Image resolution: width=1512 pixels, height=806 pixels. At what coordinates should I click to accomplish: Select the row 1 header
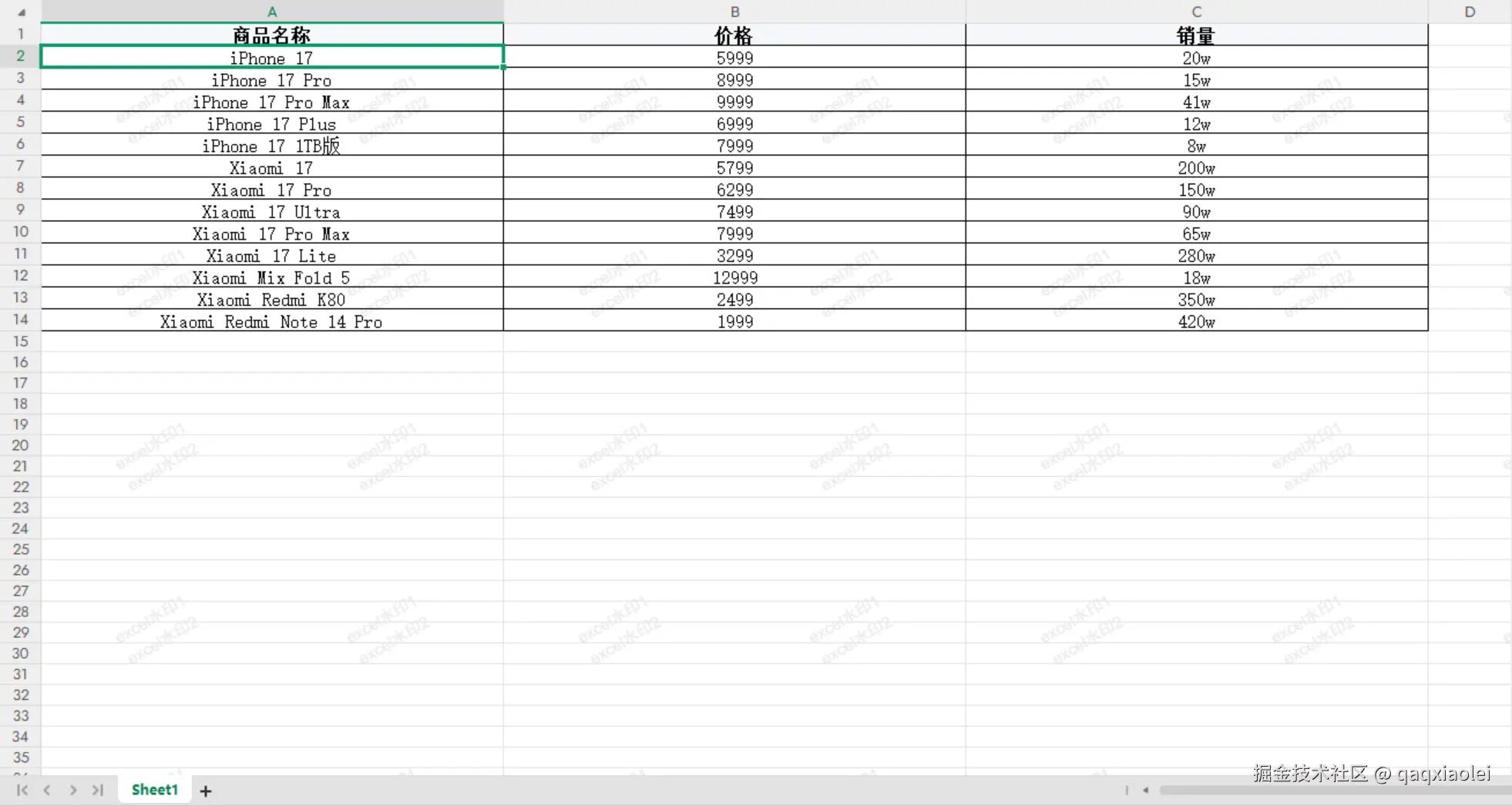pyautogui.click(x=21, y=34)
